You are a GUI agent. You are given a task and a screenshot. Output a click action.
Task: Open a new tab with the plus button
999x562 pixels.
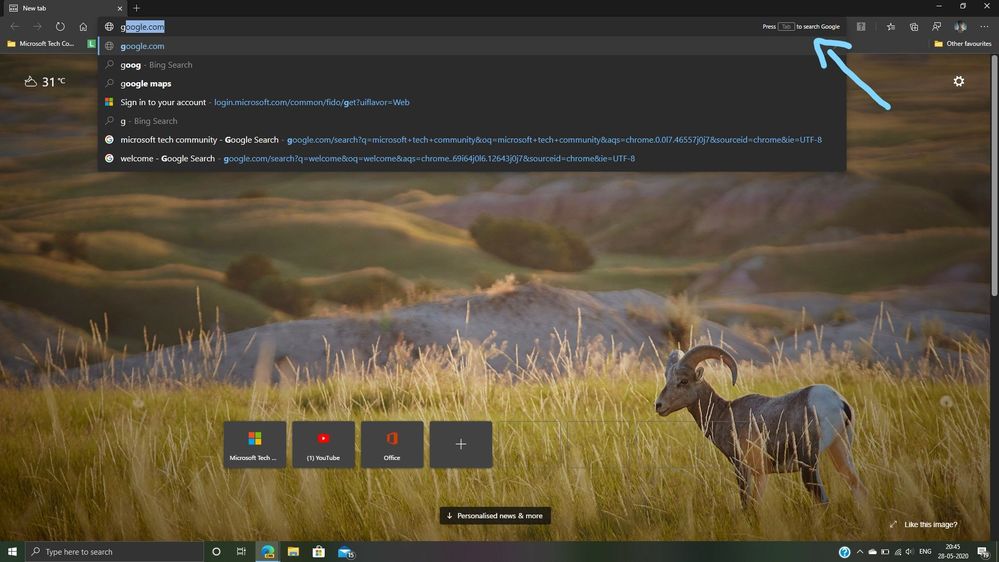click(x=136, y=8)
